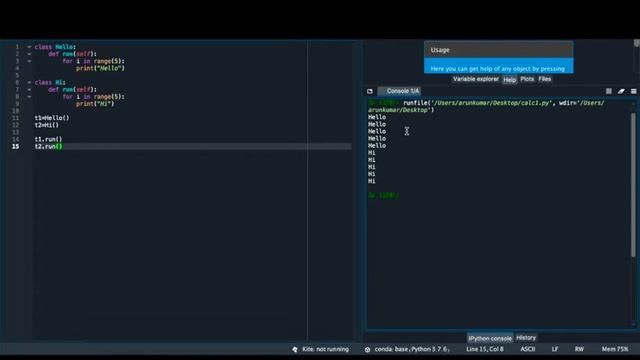640x360 pixels.
Task: Click print("Hello") in the editor
Action: click(x=100, y=68)
